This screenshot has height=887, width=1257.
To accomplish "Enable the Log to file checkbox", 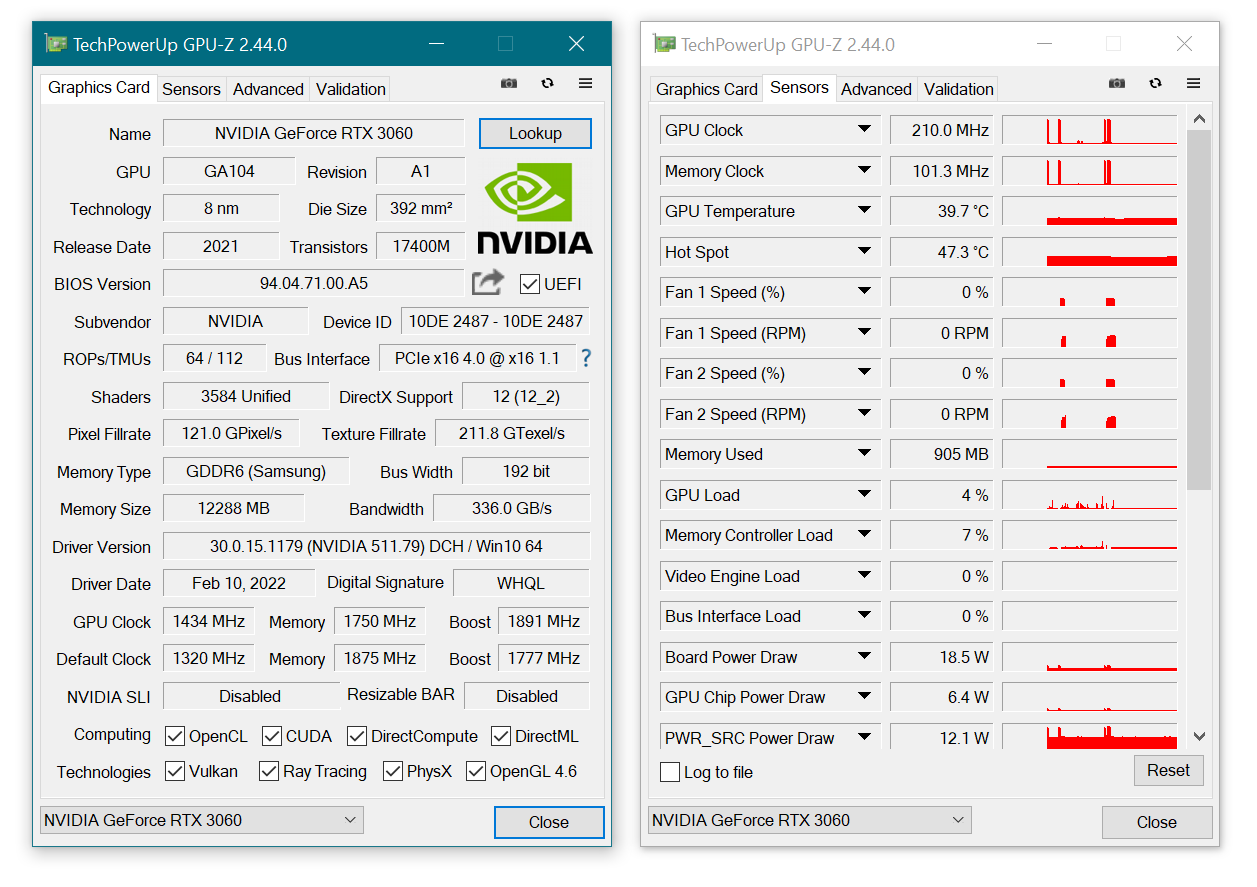I will (670, 772).
